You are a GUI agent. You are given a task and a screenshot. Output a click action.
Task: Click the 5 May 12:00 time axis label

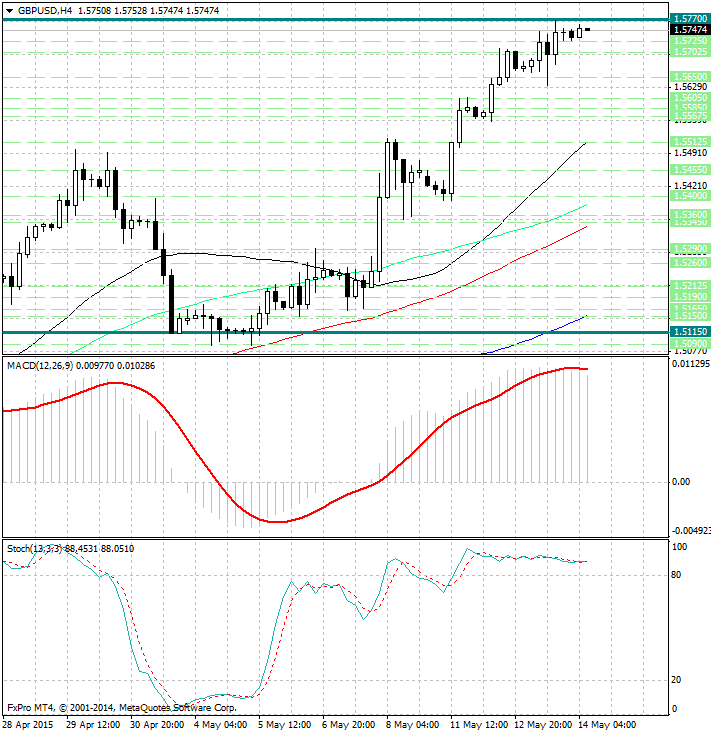pos(285,725)
